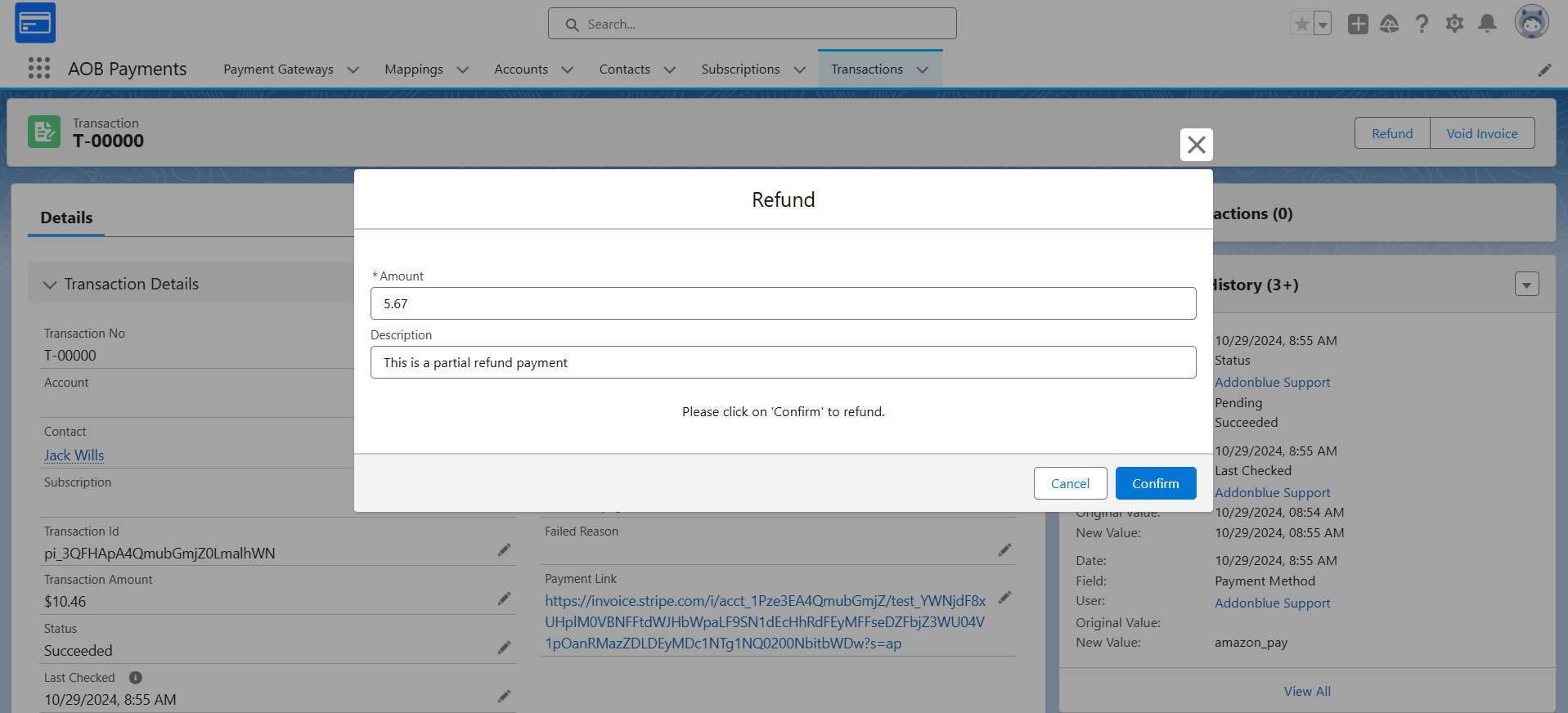The width and height of the screenshot is (1568, 713).
Task: Edit the Transaction Amount field pencil
Action: [x=504, y=599]
